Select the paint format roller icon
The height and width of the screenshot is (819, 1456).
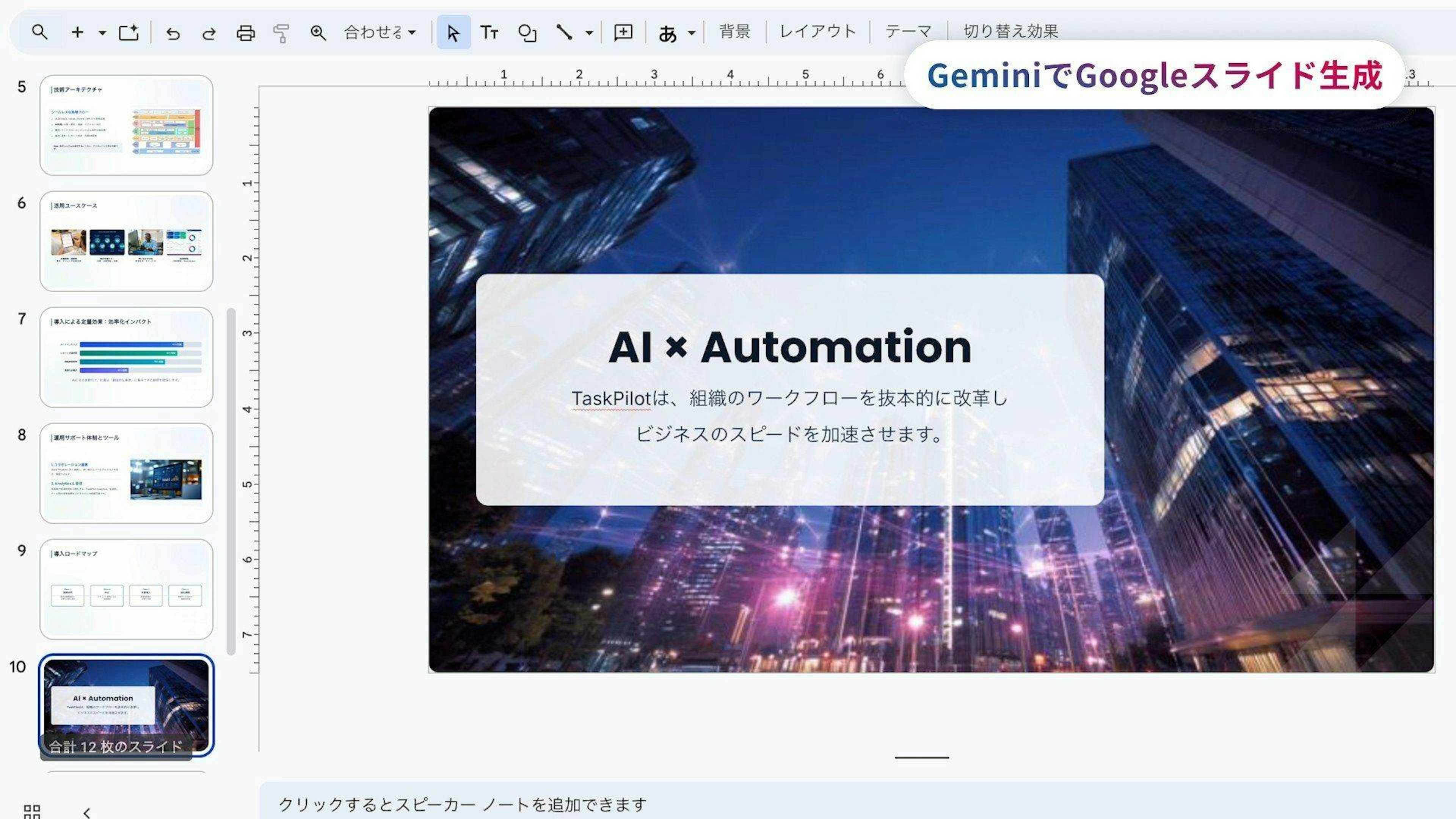(x=281, y=33)
